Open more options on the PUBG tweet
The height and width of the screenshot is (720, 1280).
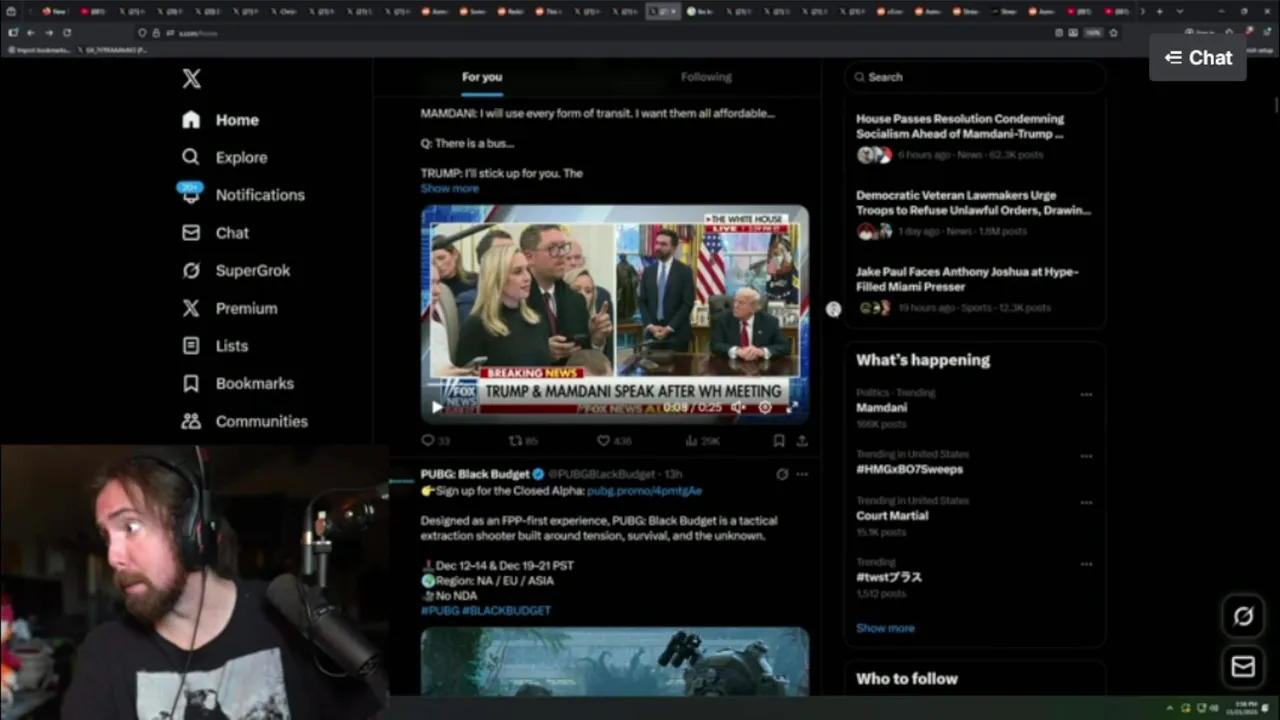click(x=802, y=474)
